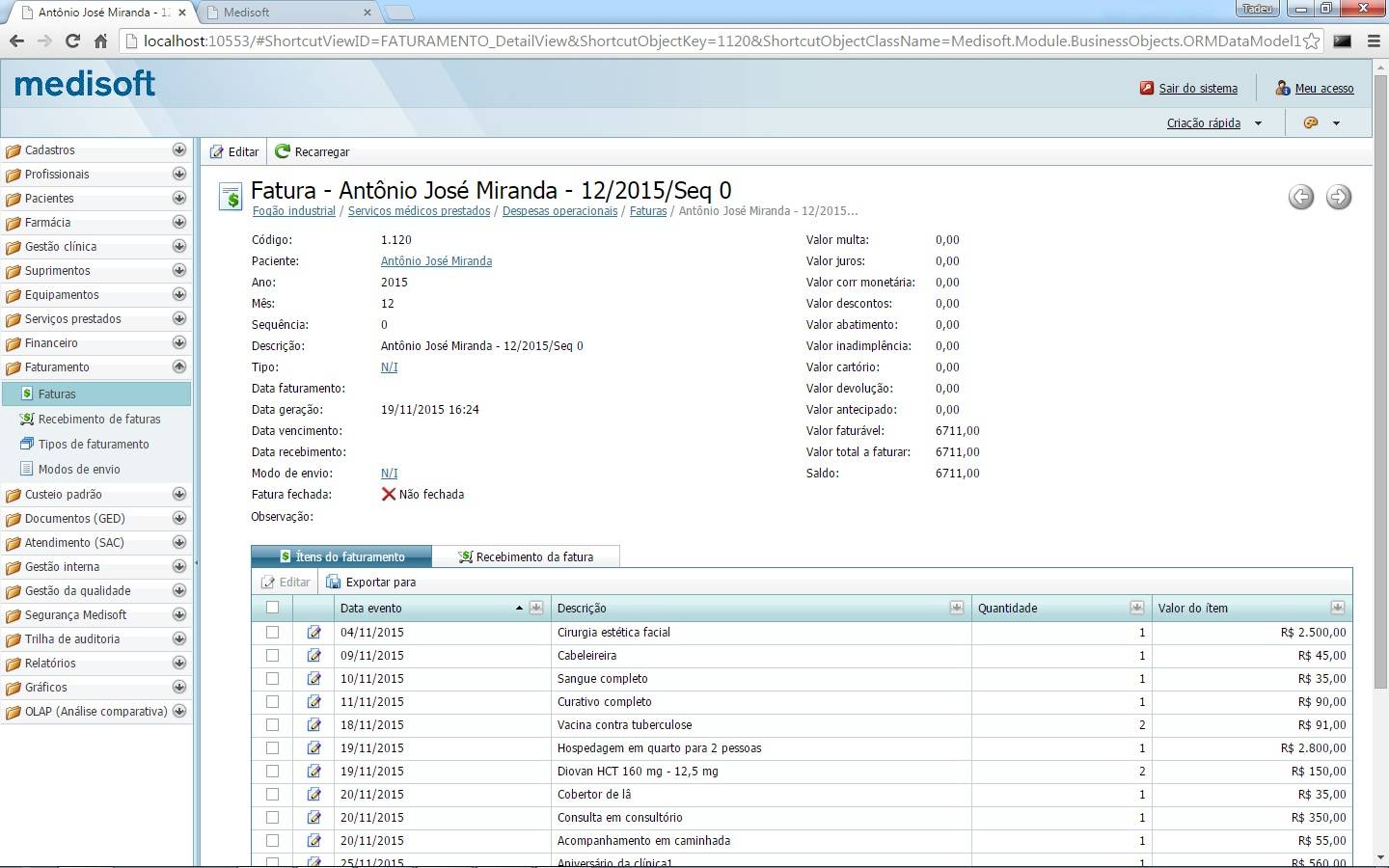Click the Medisoft logo
Image resolution: width=1389 pixels, height=868 pixels.
[85, 84]
